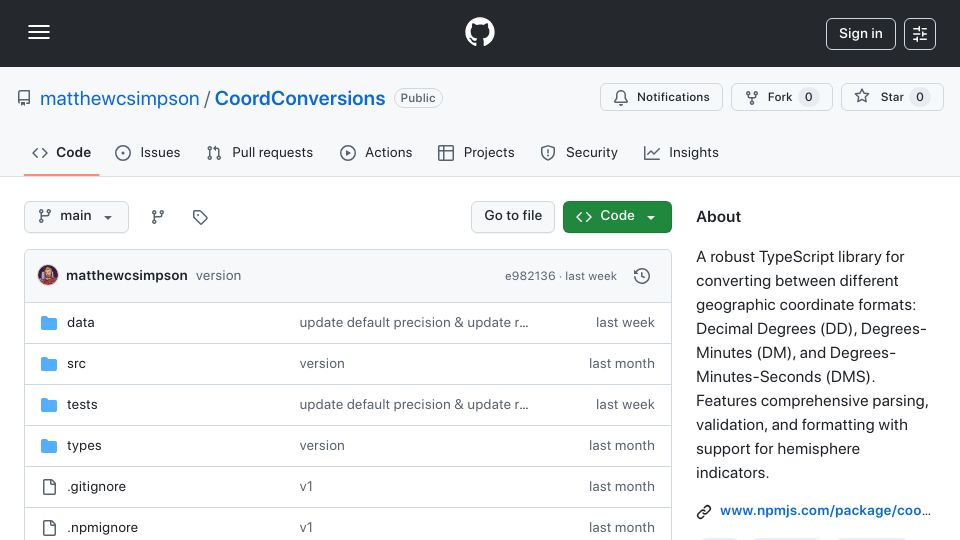Open matthewcsimpson commit author link
The height and width of the screenshot is (540, 960).
pos(127,276)
